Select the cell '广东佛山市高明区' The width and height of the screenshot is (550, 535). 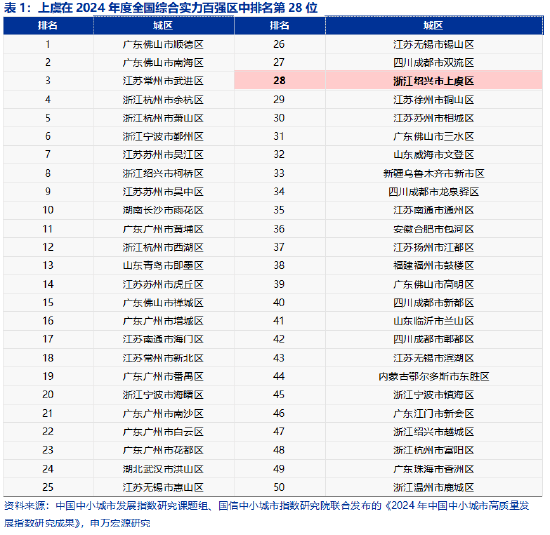(x=434, y=285)
